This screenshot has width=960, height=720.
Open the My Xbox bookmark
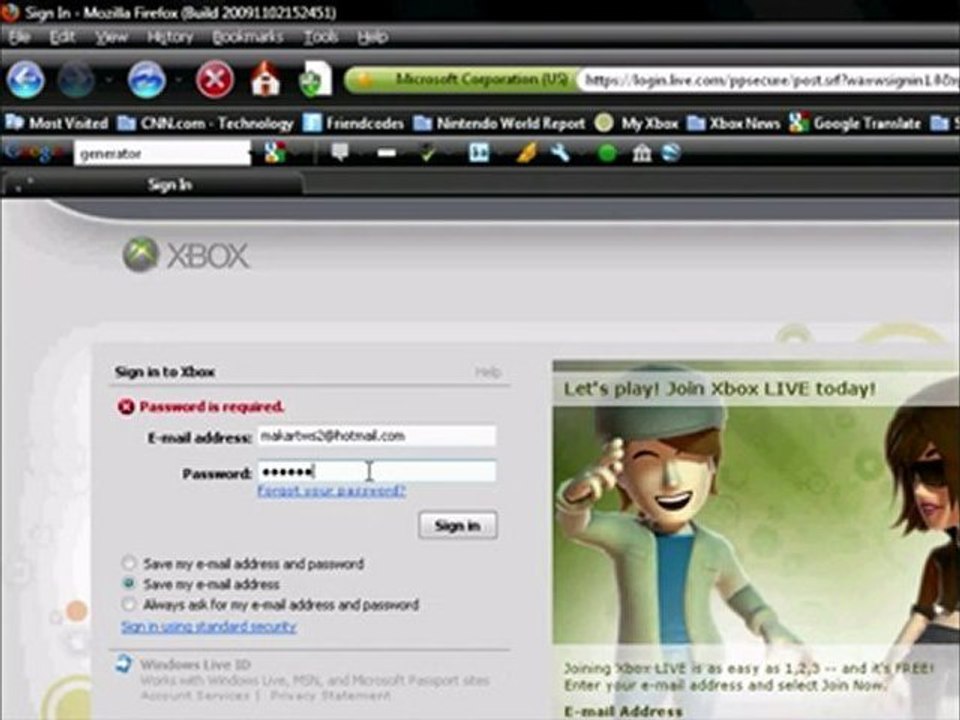point(637,124)
